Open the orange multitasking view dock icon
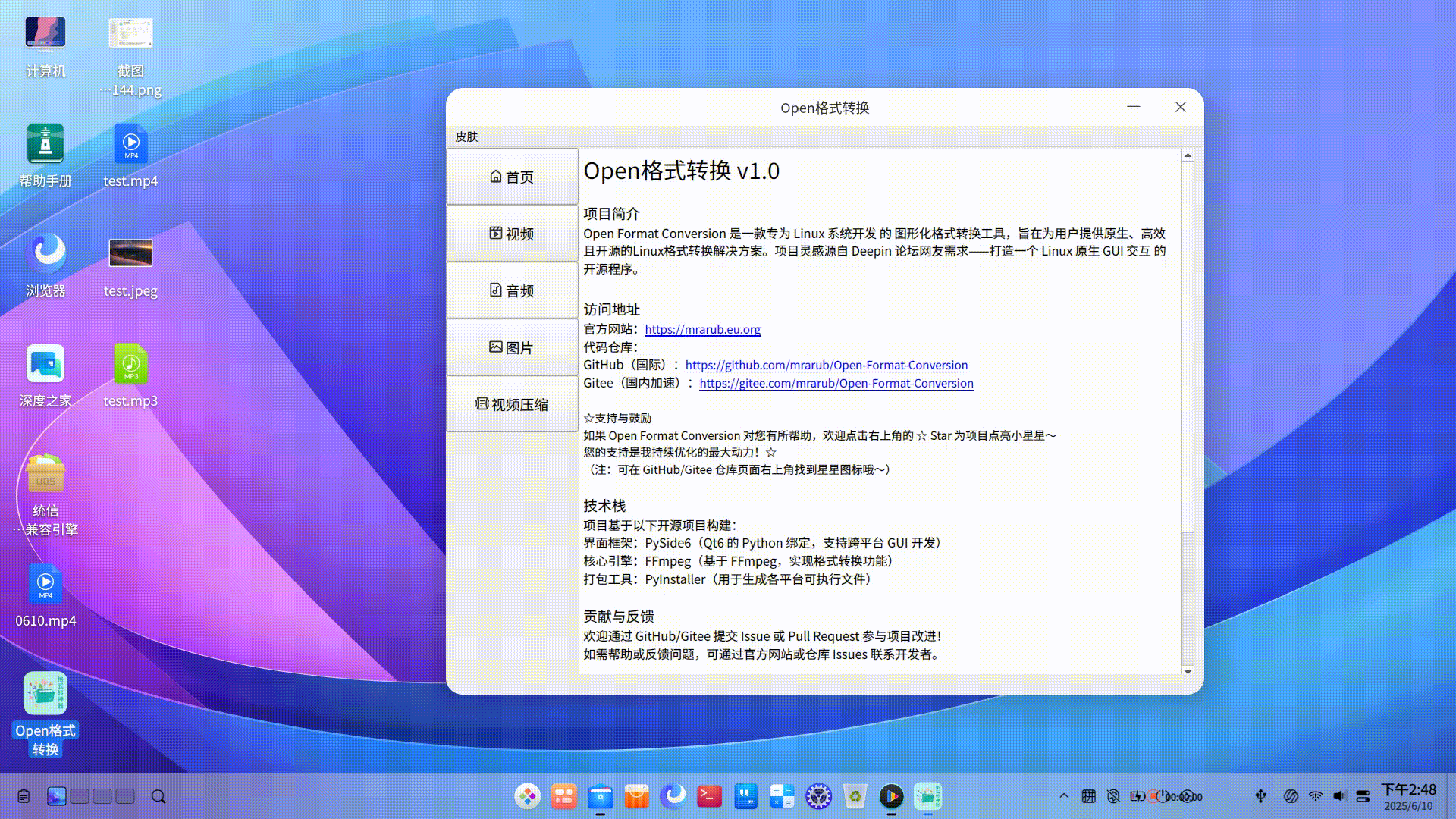The width and height of the screenshot is (1456, 819). click(x=563, y=796)
